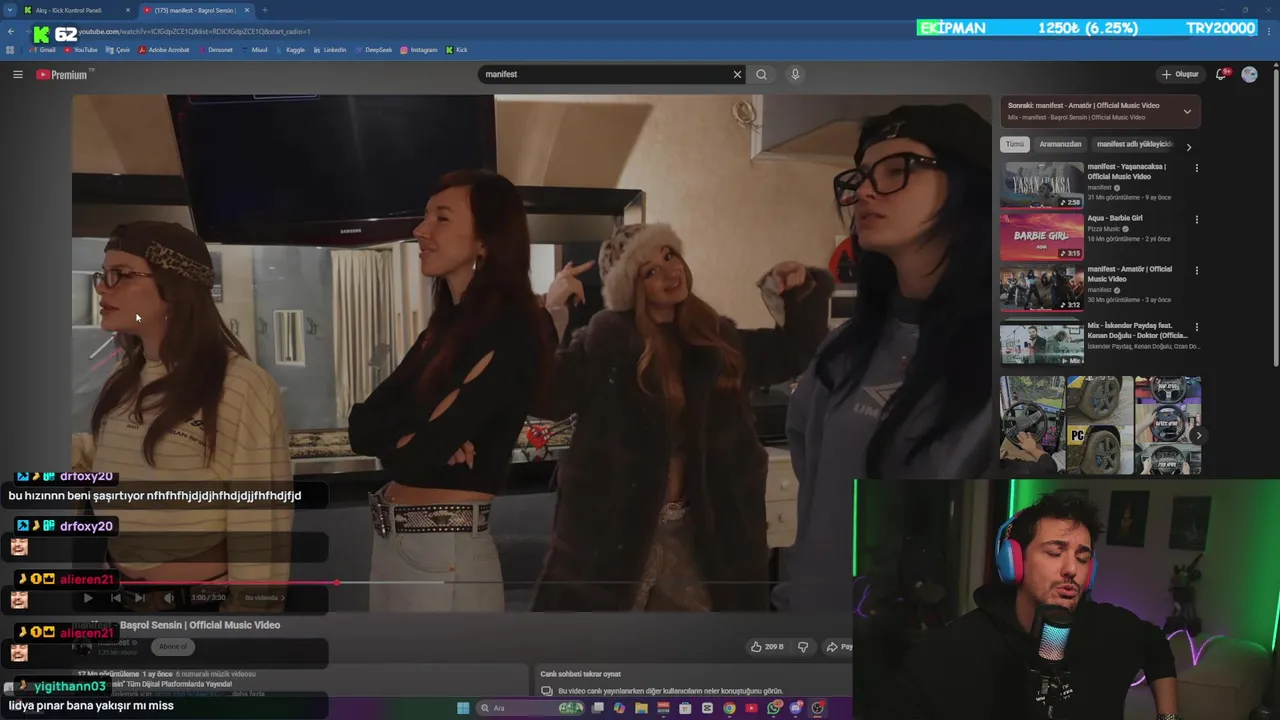Image resolution: width=1280 pixels, height=720 pixels.
Task: Skip to previous video in player
Action: (115, 598)
